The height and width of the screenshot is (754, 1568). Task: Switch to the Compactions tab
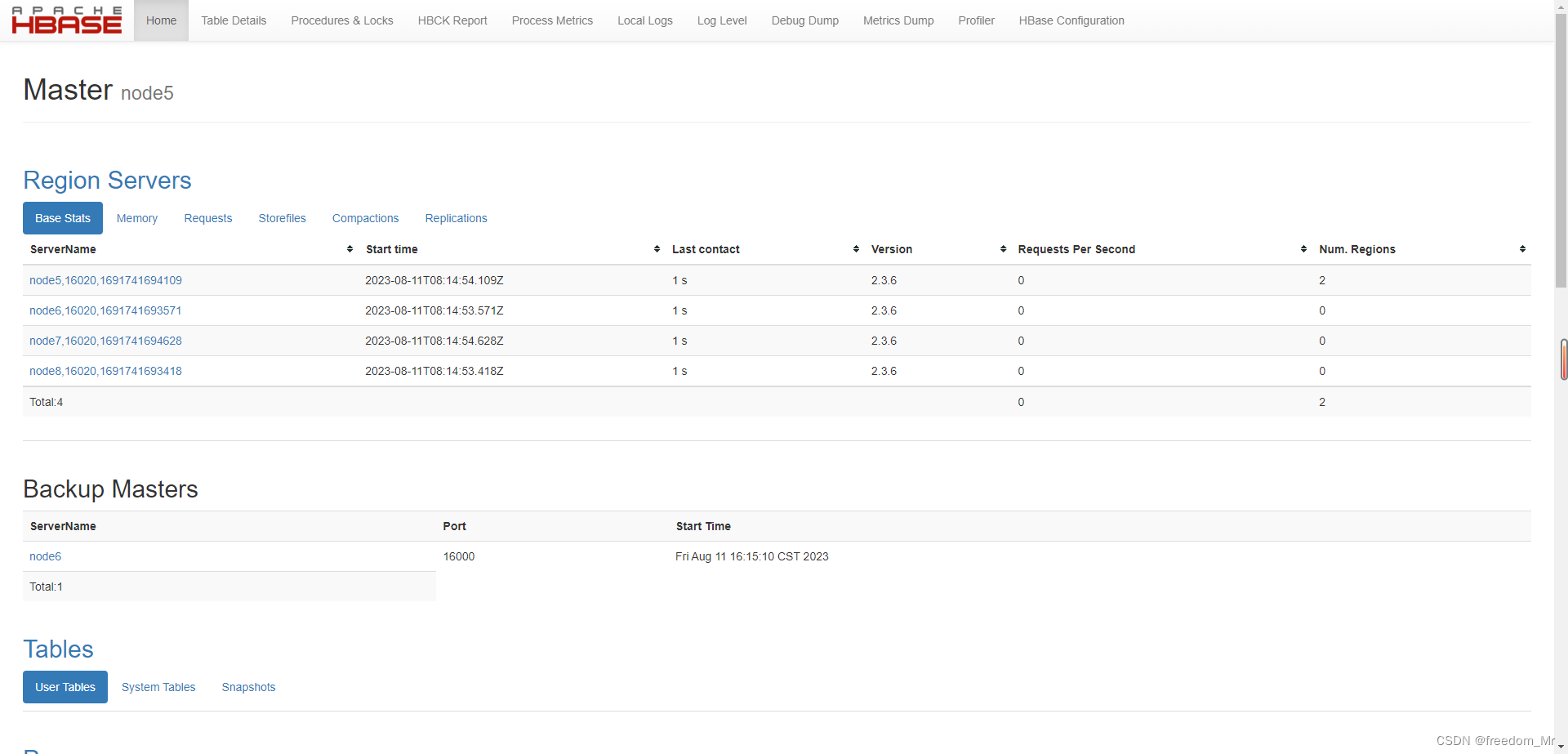pos(366,218)
